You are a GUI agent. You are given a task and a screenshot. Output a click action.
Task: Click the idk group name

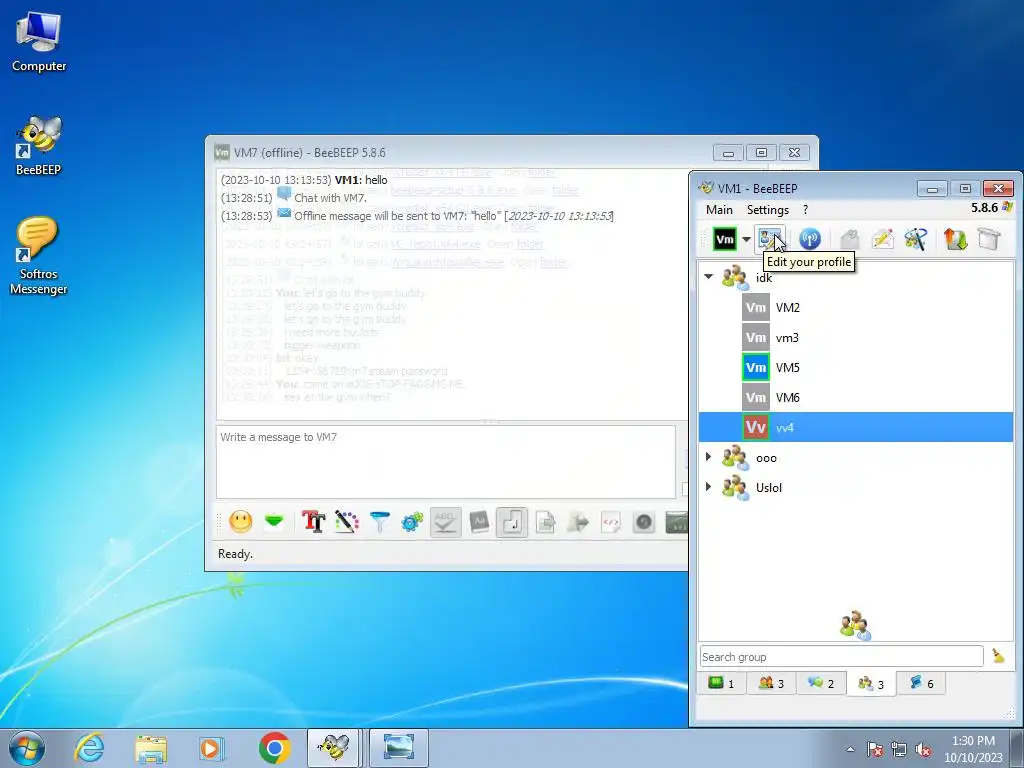(x=763, y=278)
